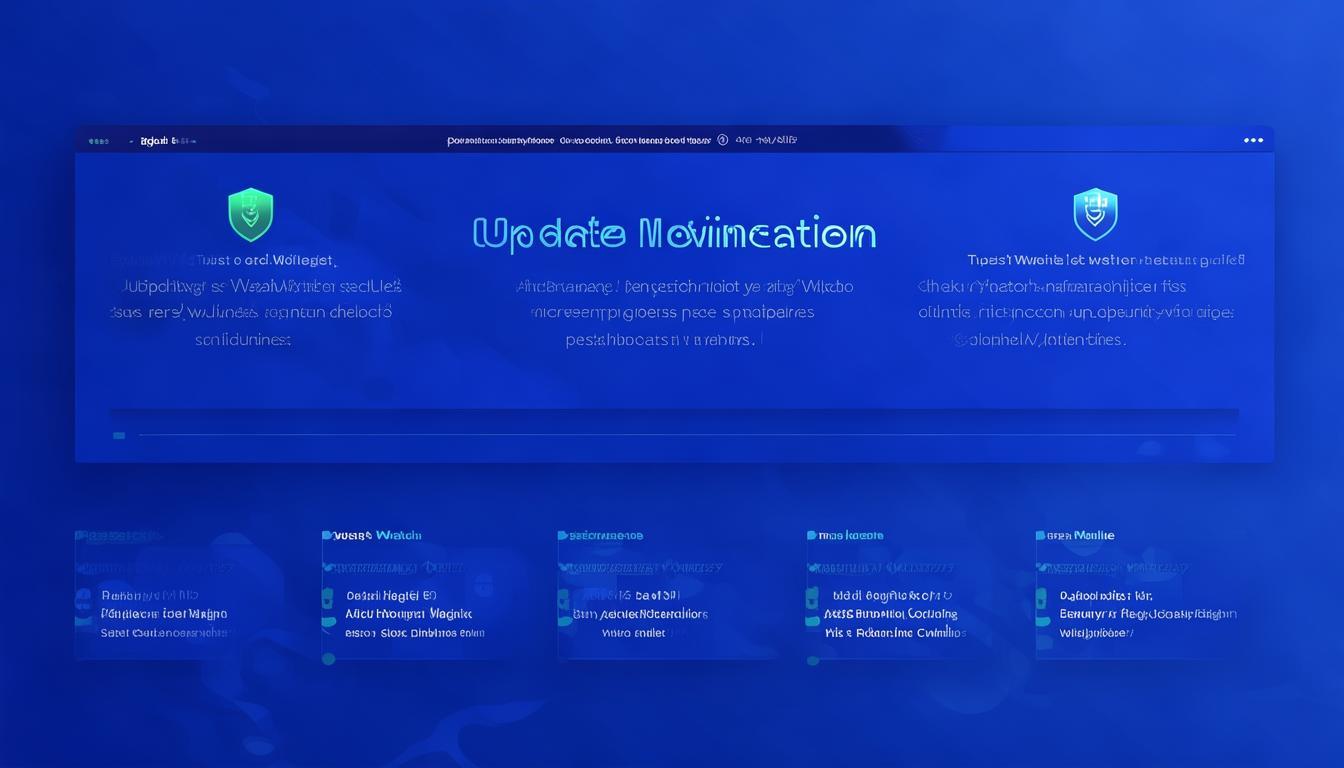This screenshot has width=1344, height=768.
Task: Open the three-dot menu in the title bar
Action: (x=1253, y=141)
